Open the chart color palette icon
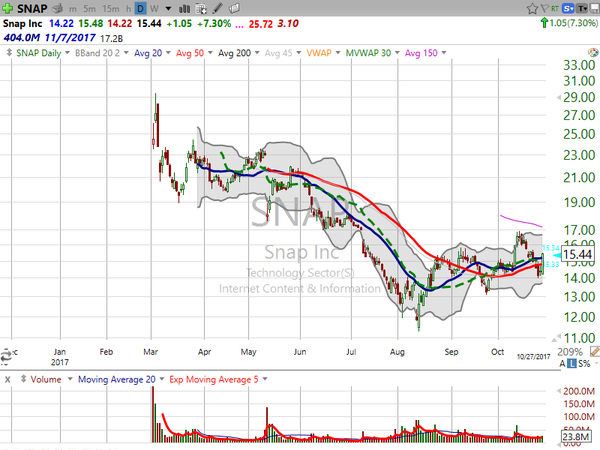 (x=593, y=52)
